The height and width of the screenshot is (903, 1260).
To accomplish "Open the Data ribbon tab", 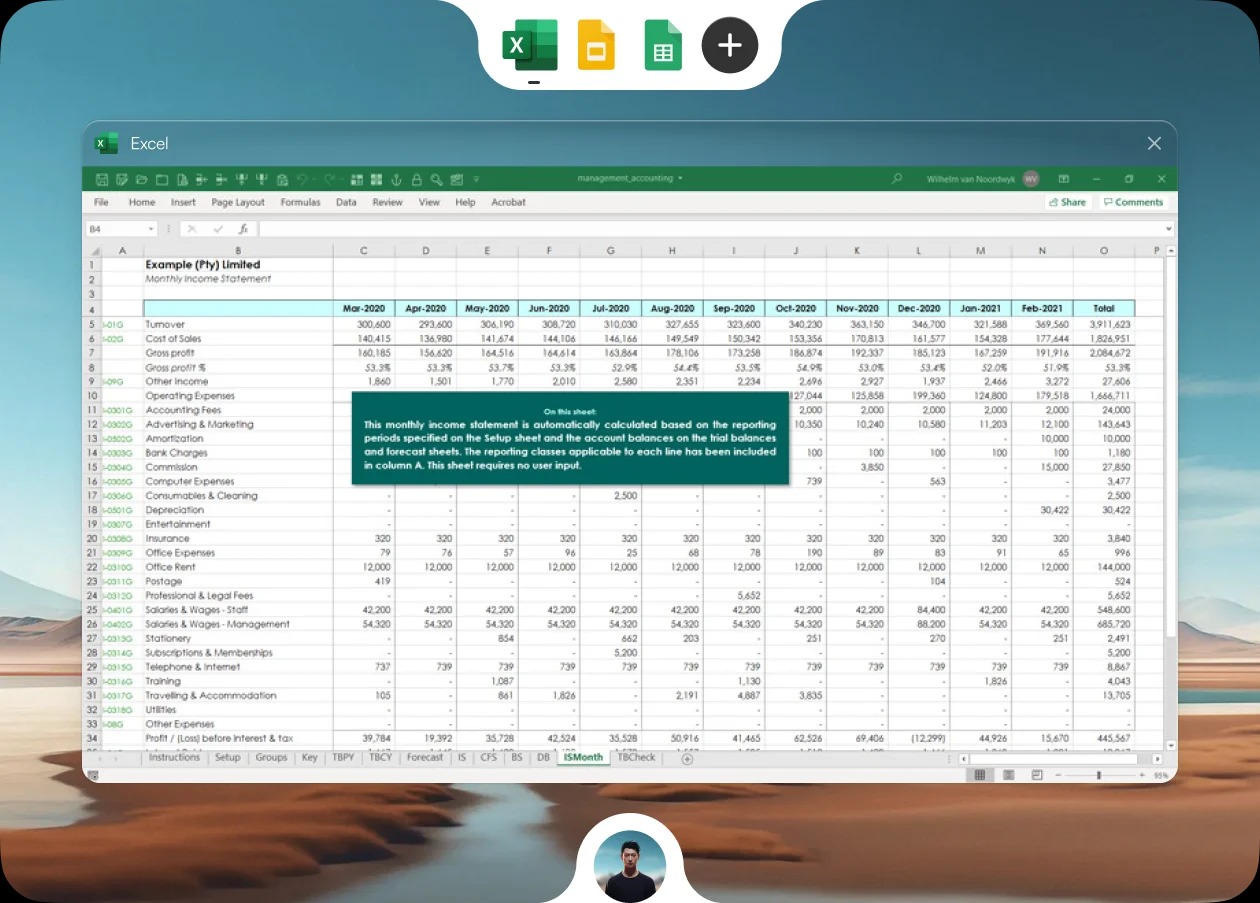I will click(x=346, y=202).
